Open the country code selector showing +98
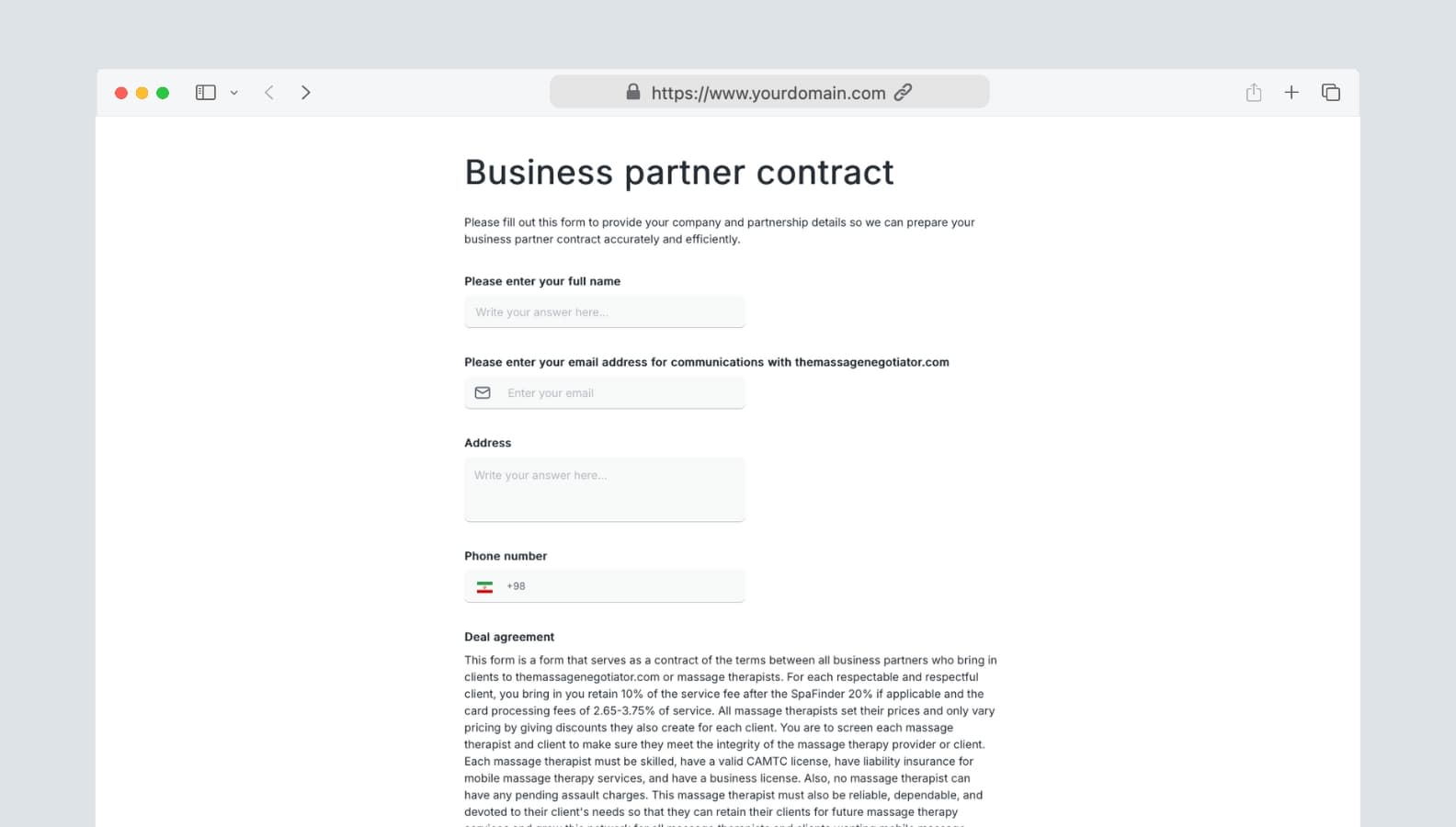This screenshot has width=1456, height=827. [x=501, y=585]
